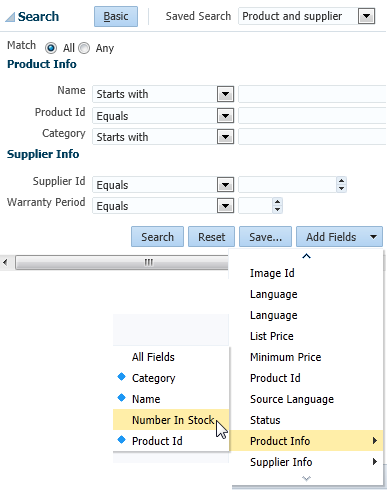Click the menu scroll-up chevron

click(306, 256)
